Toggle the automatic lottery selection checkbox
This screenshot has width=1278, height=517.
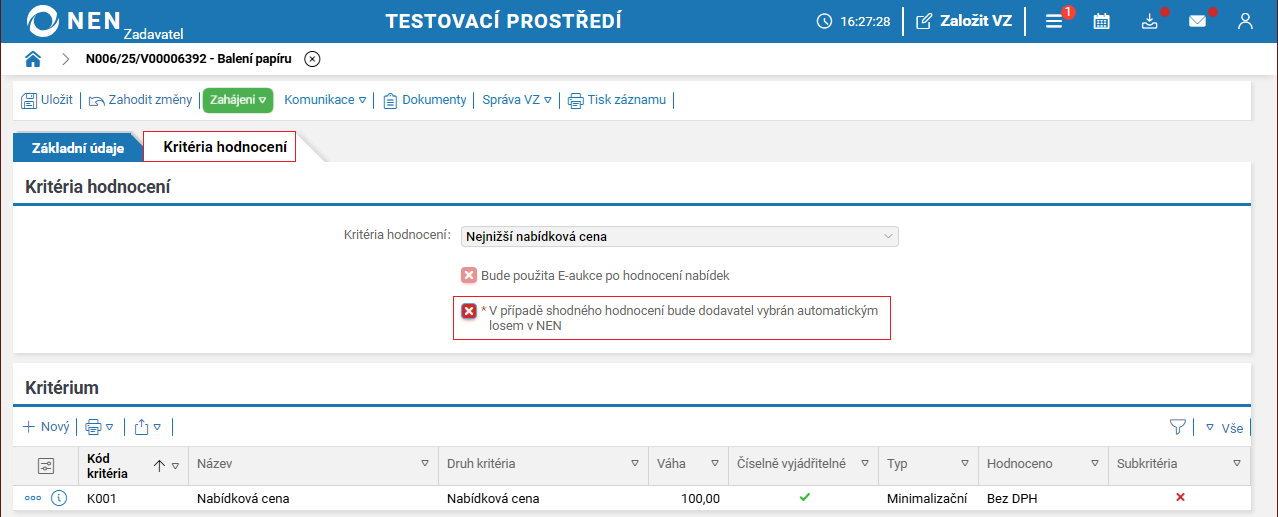coord(468,311)
